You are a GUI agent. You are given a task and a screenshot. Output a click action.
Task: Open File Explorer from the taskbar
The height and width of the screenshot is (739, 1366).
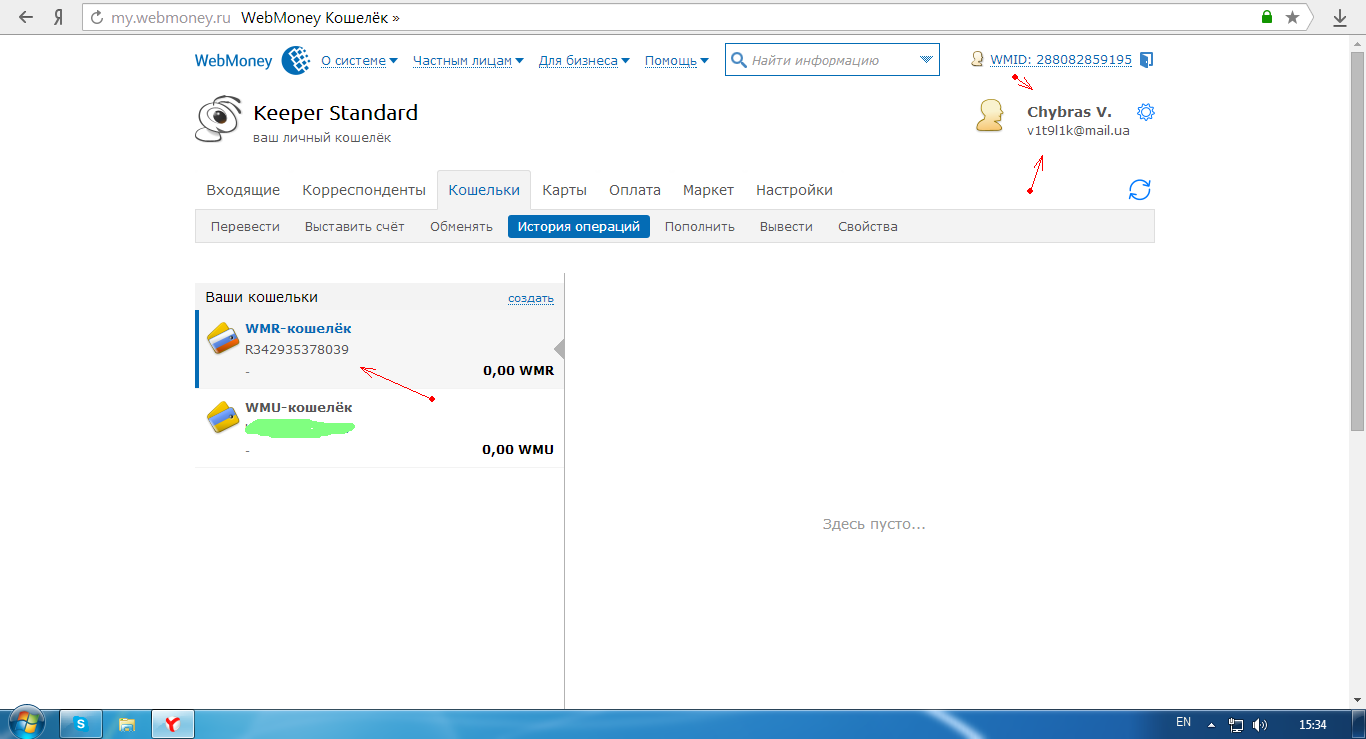pos(127,723)
